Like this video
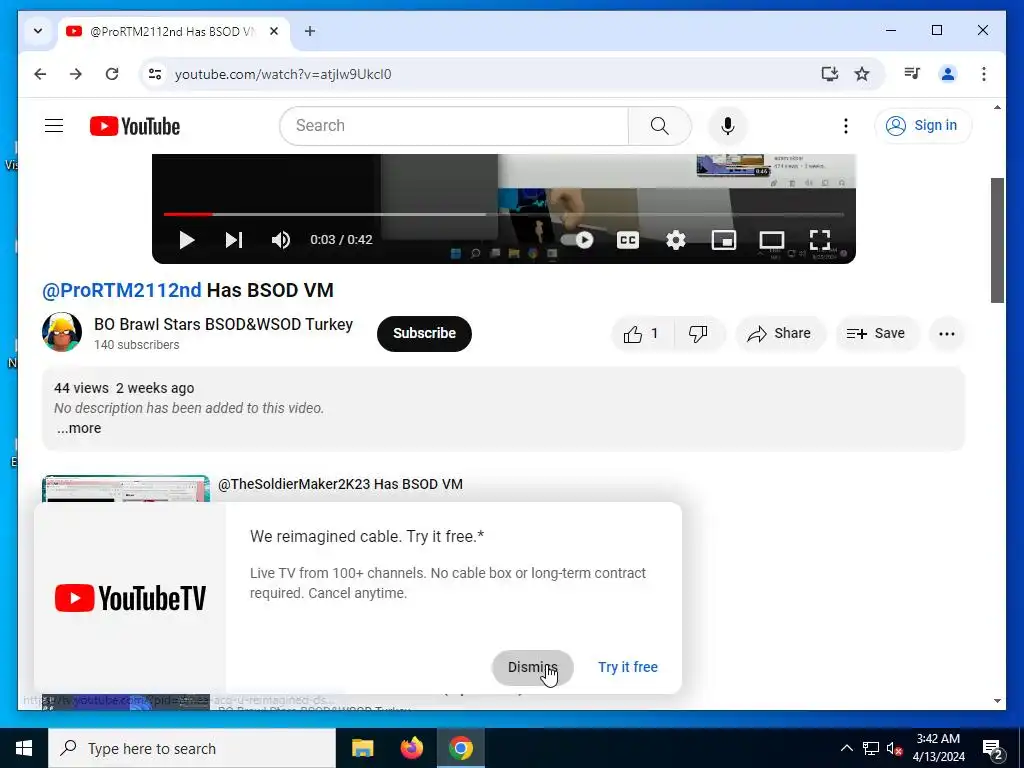1024x768 pixels. coord(642,334)
